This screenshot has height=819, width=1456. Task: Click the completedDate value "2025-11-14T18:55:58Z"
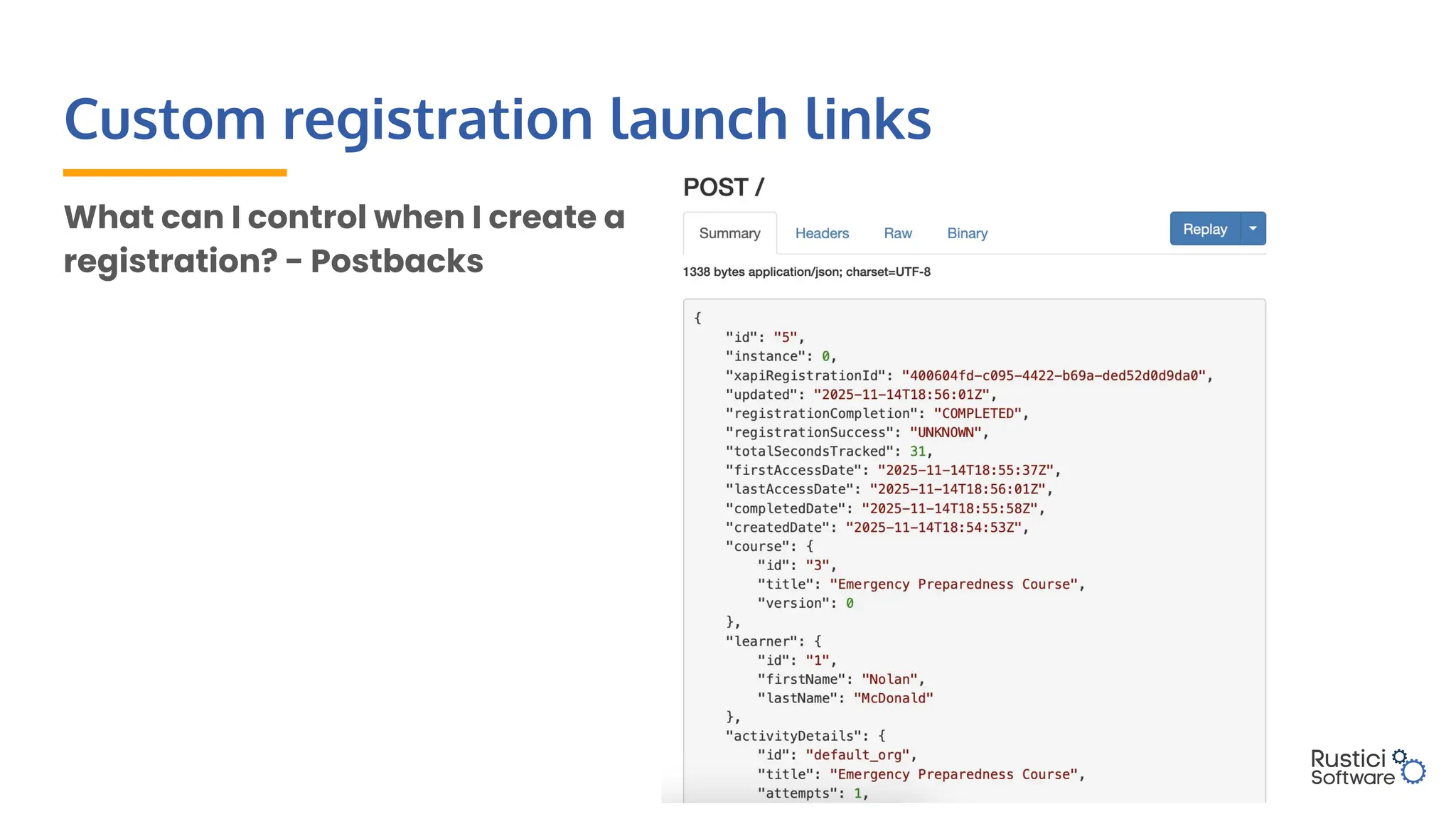tap(950, 508)
